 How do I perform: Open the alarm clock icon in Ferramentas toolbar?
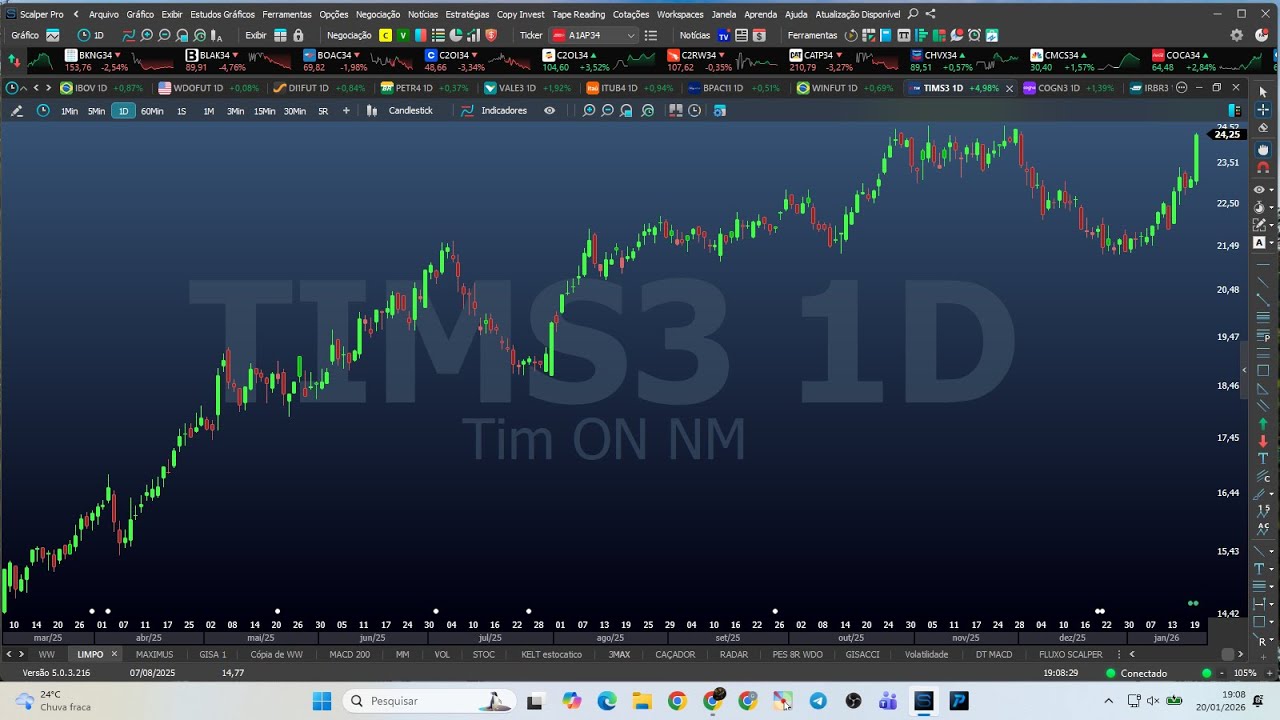974,35
